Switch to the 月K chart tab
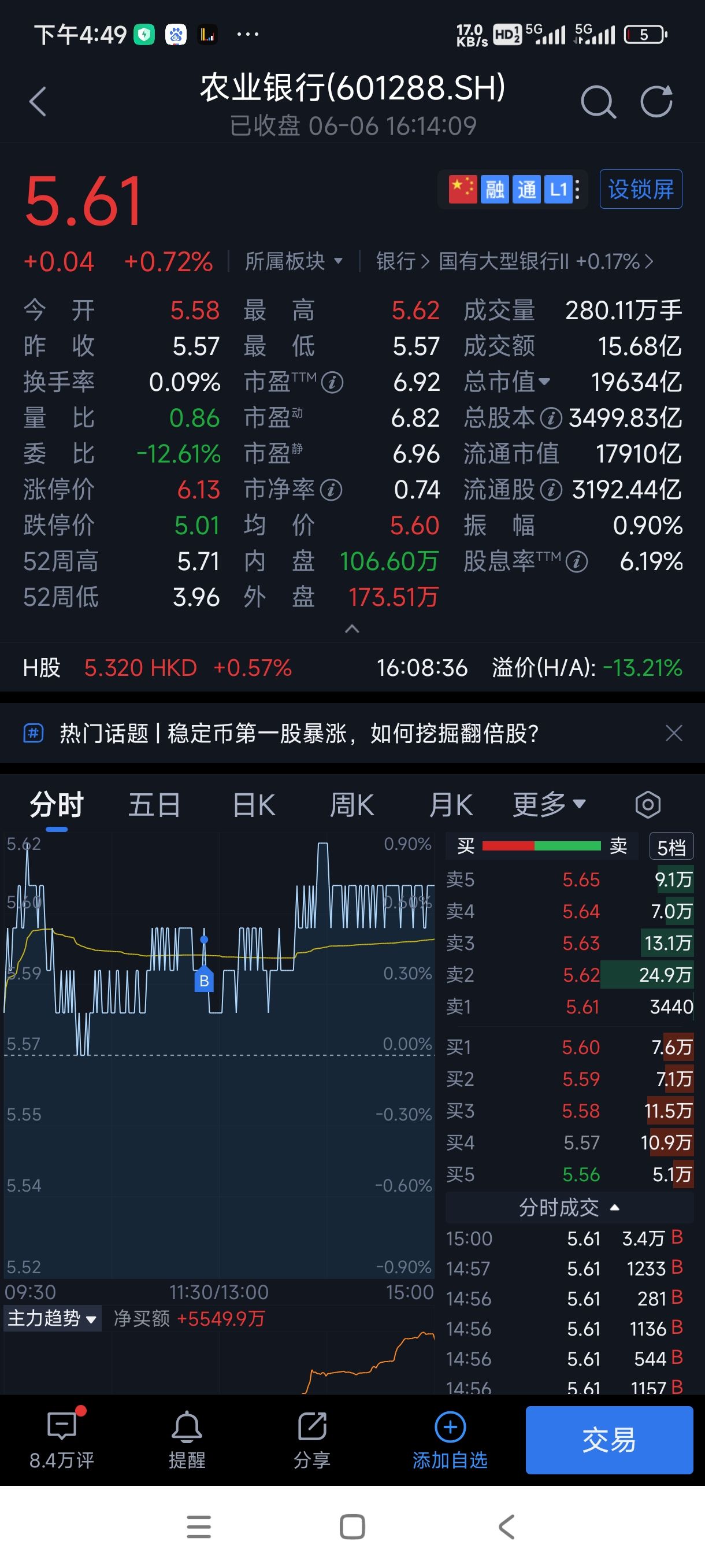The width and height of the screenshot is (705, 1568). point(450,805)
